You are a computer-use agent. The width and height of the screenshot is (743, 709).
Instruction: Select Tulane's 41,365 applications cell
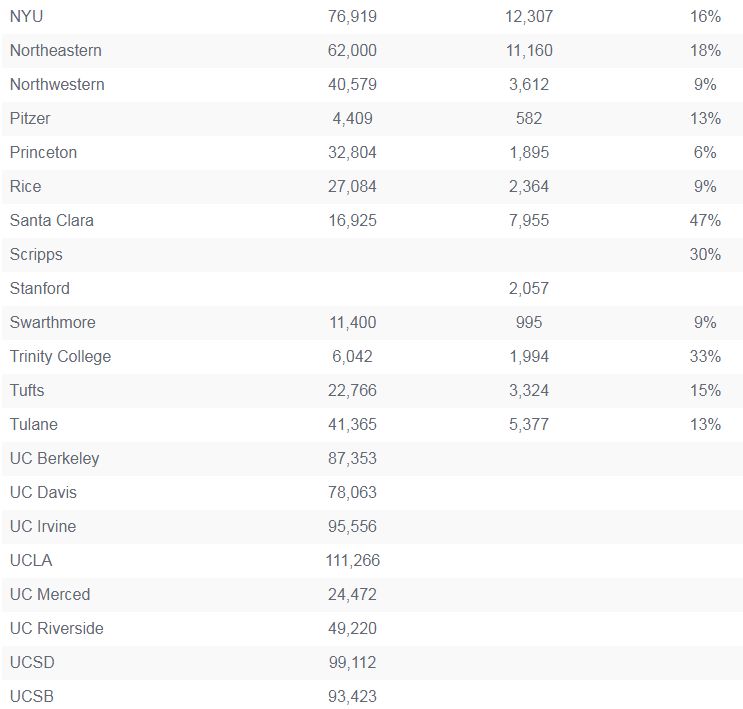pyautogui.click(x=352, y=424)
